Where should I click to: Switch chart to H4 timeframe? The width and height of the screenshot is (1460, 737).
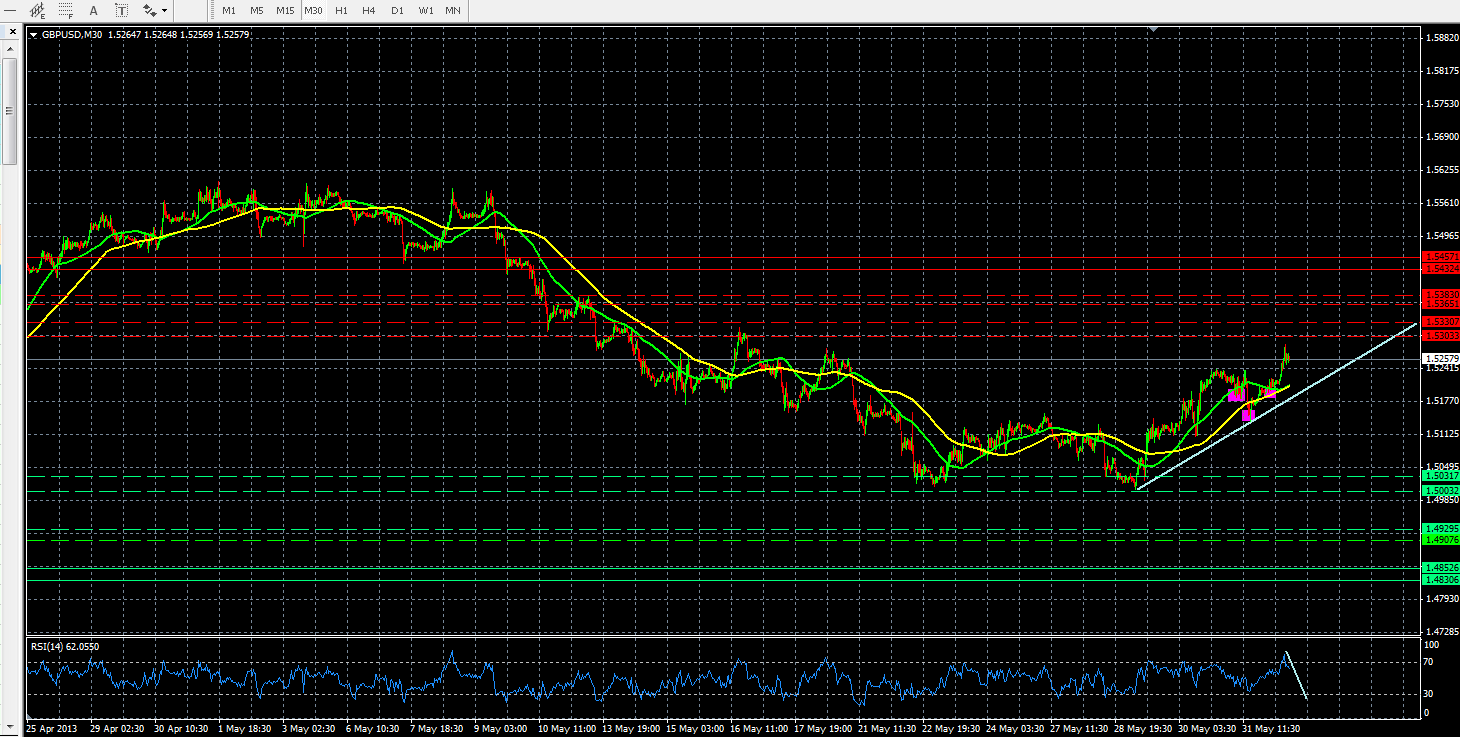[x=369, y=11]
